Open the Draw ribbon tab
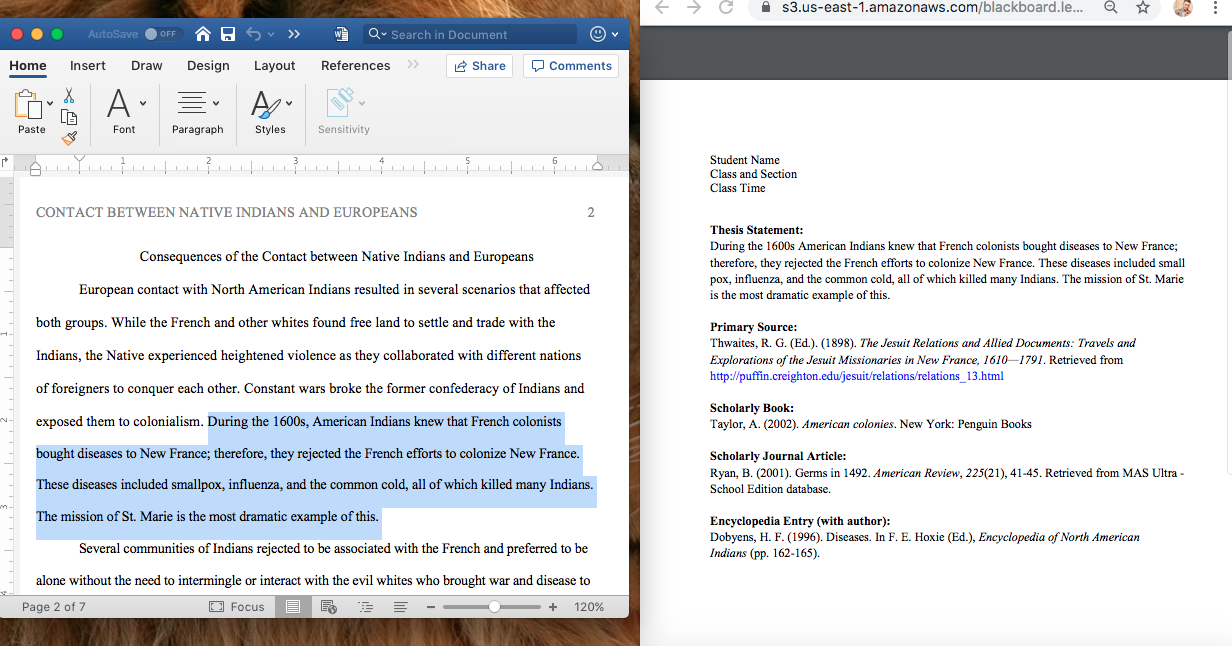Viewport: 1232px width, 646px height. [147, 66]
